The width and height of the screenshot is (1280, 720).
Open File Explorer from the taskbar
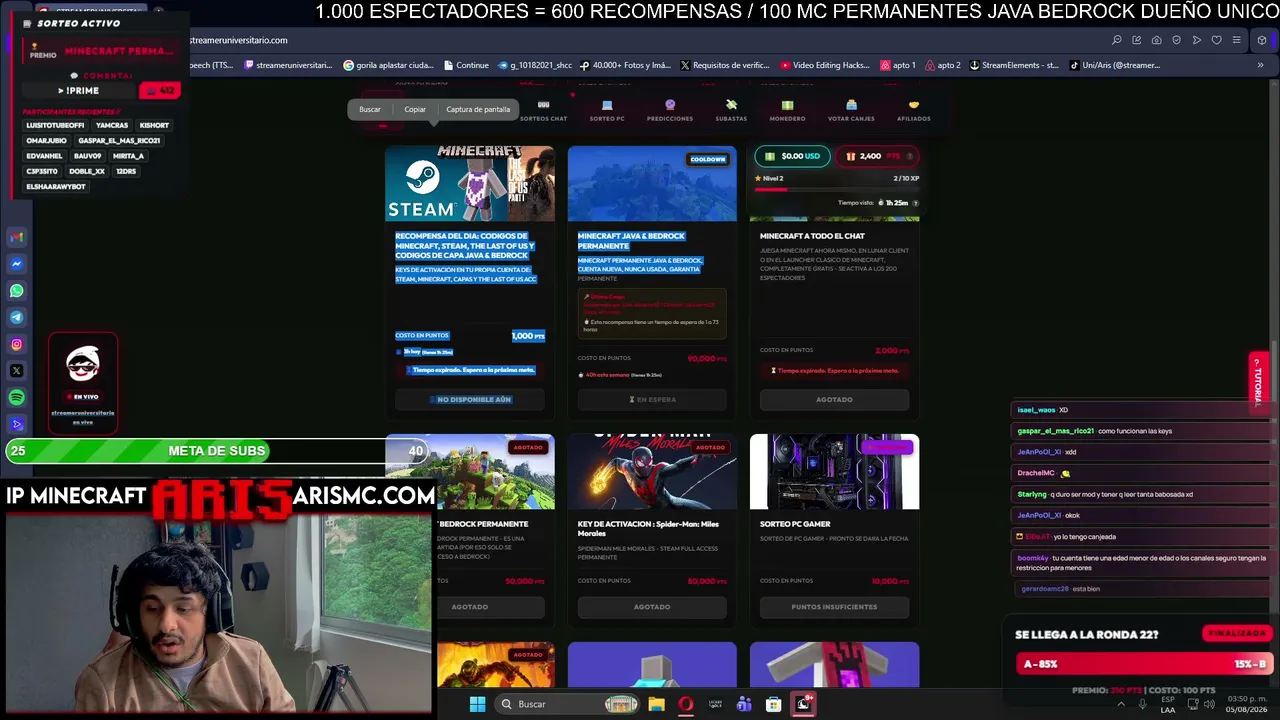pyautogui.click(x=656, y=704)
